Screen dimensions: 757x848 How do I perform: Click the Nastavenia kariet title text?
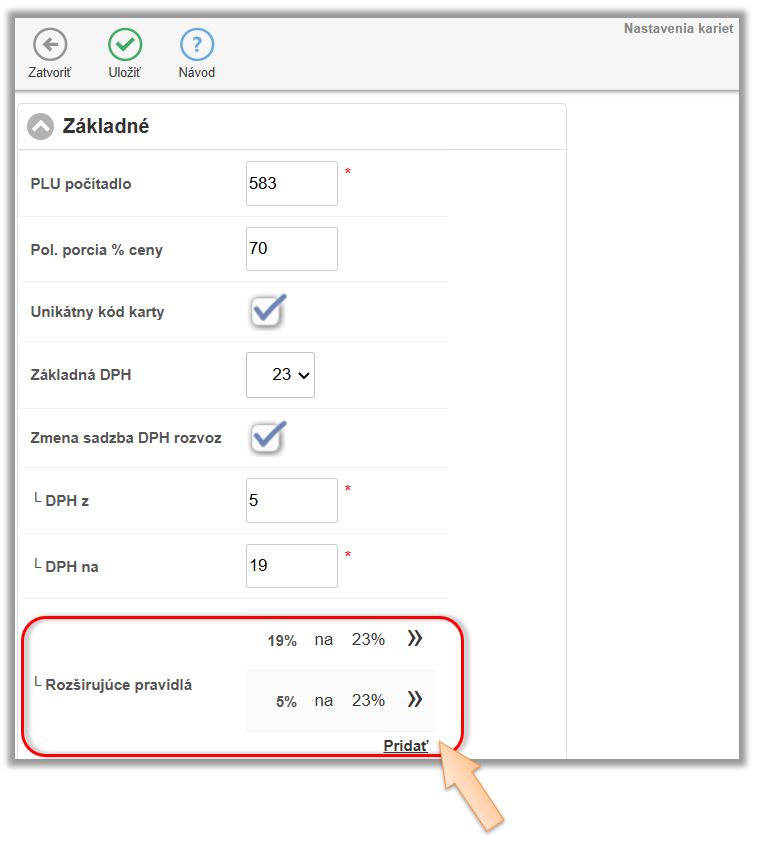pos(678,29)
